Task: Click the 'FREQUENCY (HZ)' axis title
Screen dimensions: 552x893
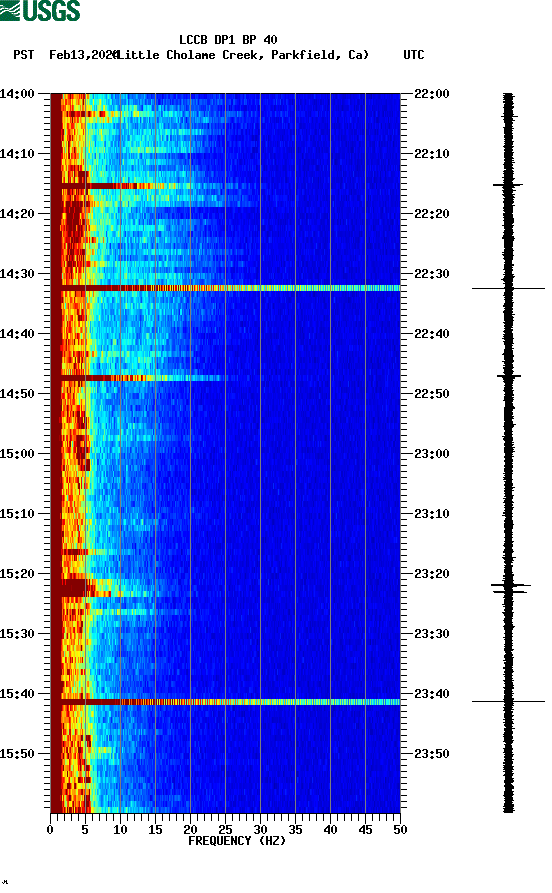Action: point(236,841)
